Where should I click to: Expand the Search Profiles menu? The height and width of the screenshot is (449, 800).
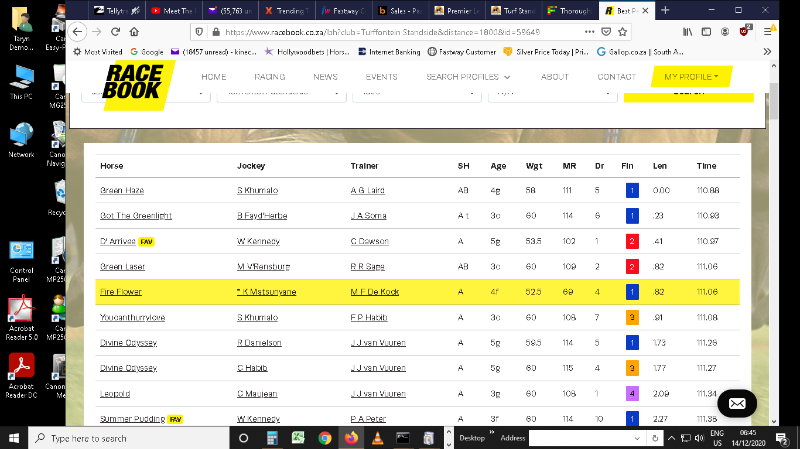pyautogui.click(x=468, y=76)
